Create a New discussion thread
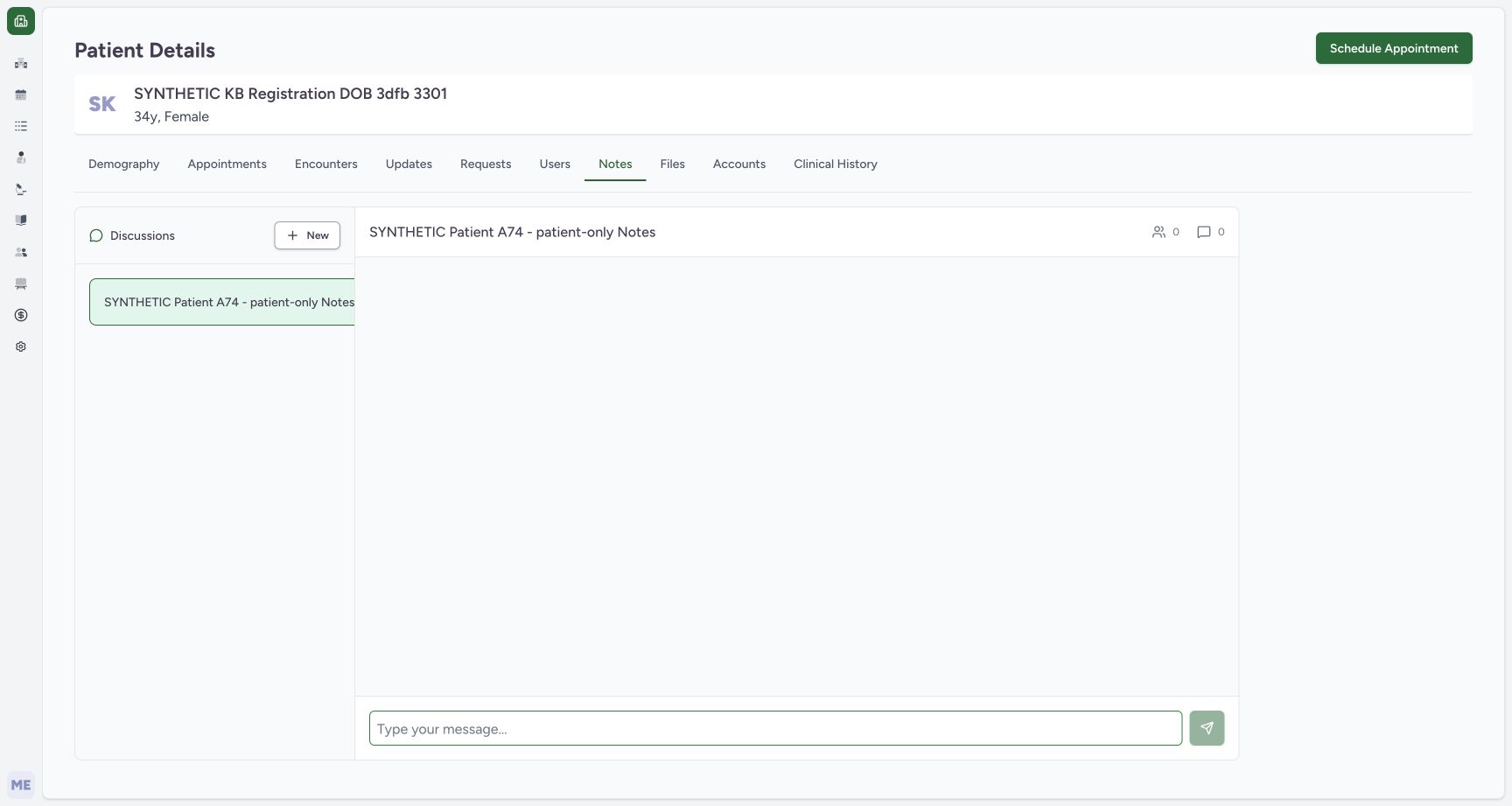This screenshot has width=1512, height=806. 307,235
